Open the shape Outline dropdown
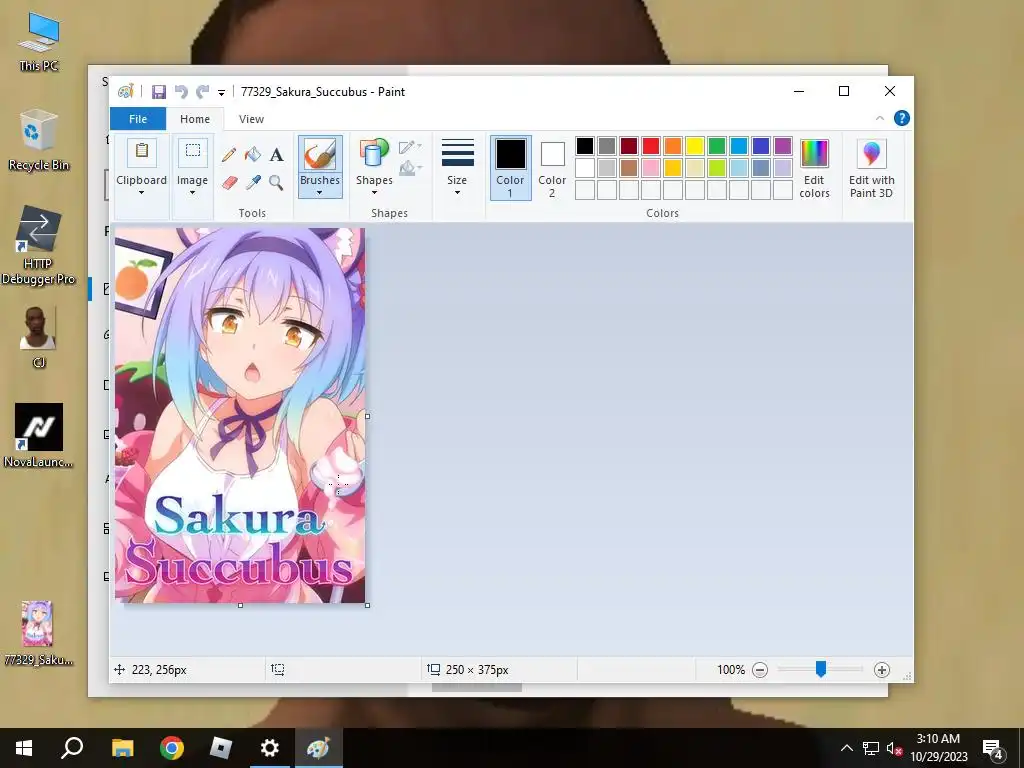 tap(410, 146)
